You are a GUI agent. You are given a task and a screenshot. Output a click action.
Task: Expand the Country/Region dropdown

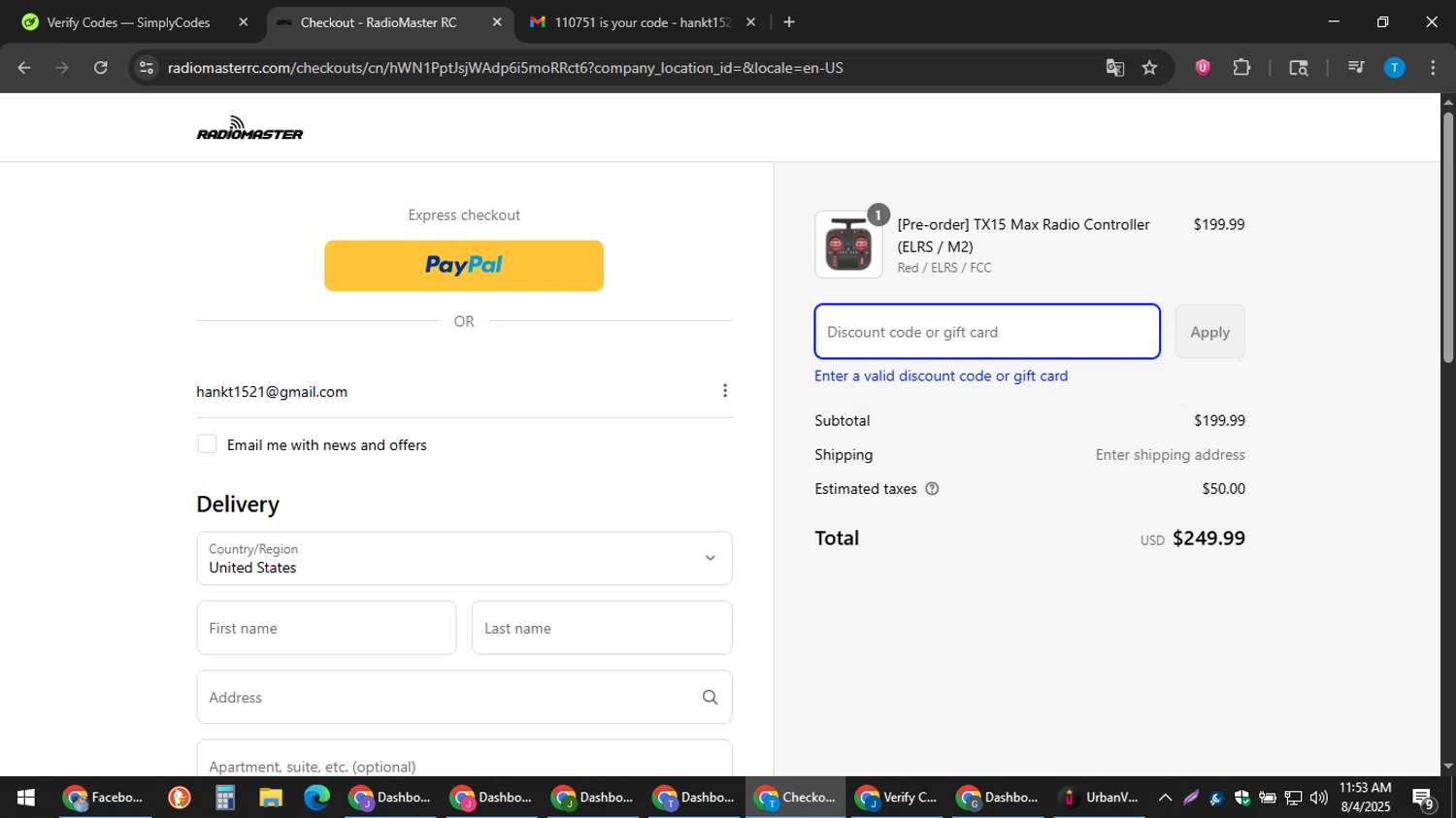point(464,558)
